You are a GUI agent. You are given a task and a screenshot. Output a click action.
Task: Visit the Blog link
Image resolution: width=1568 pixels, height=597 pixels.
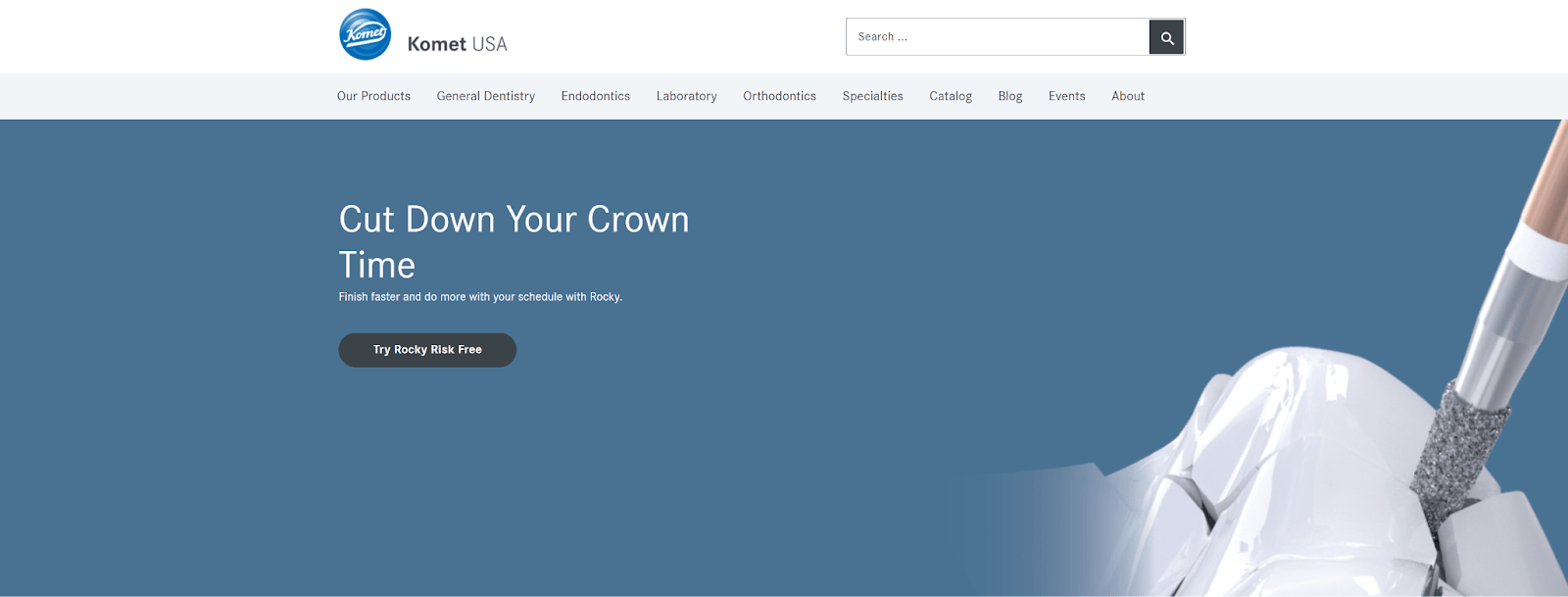tap(1009, 96)
